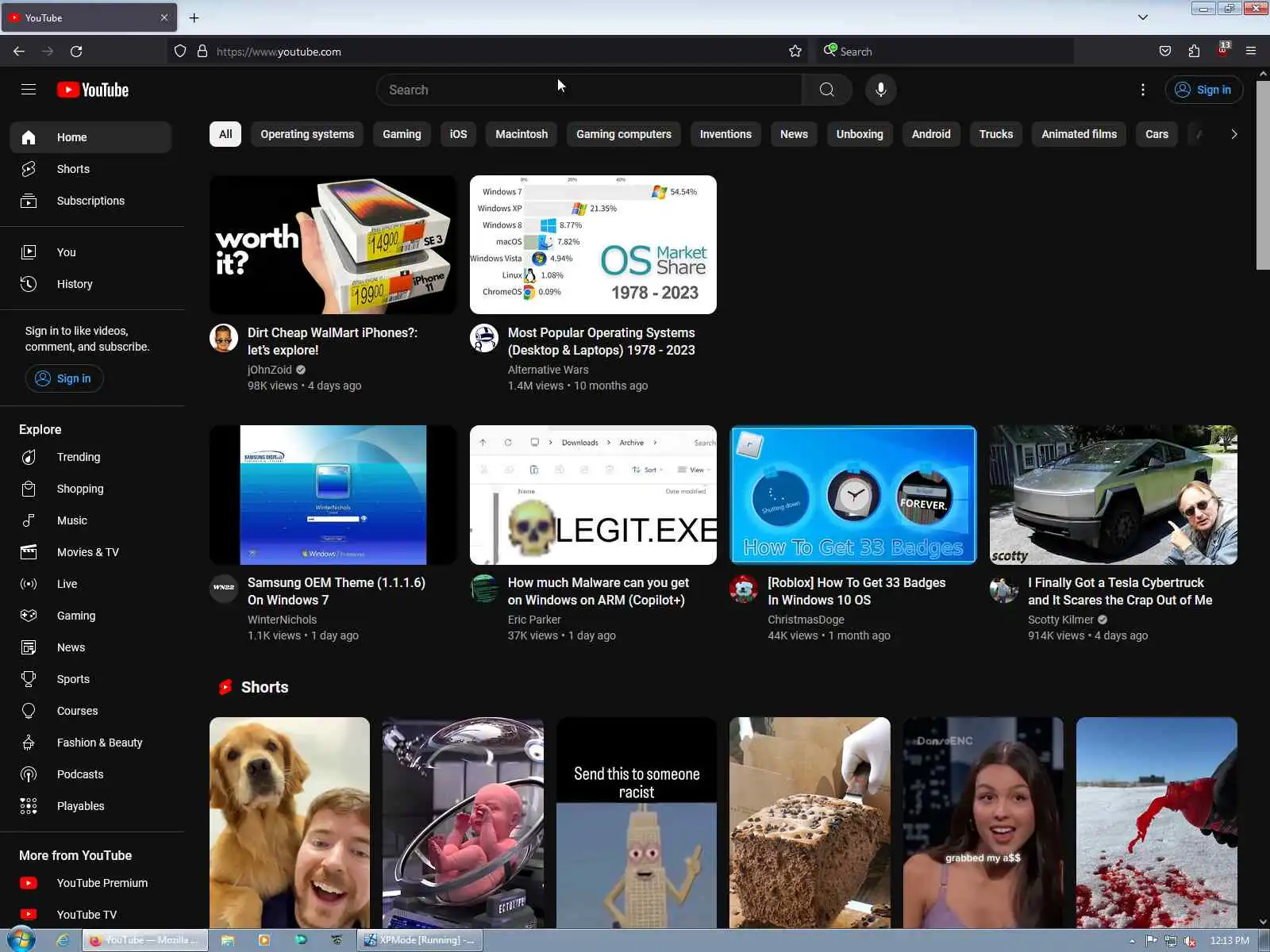Open LEGIT.EXE malware video thumbnail
Viewport: 1270px width, 952px height.
[x=593, y=495]
